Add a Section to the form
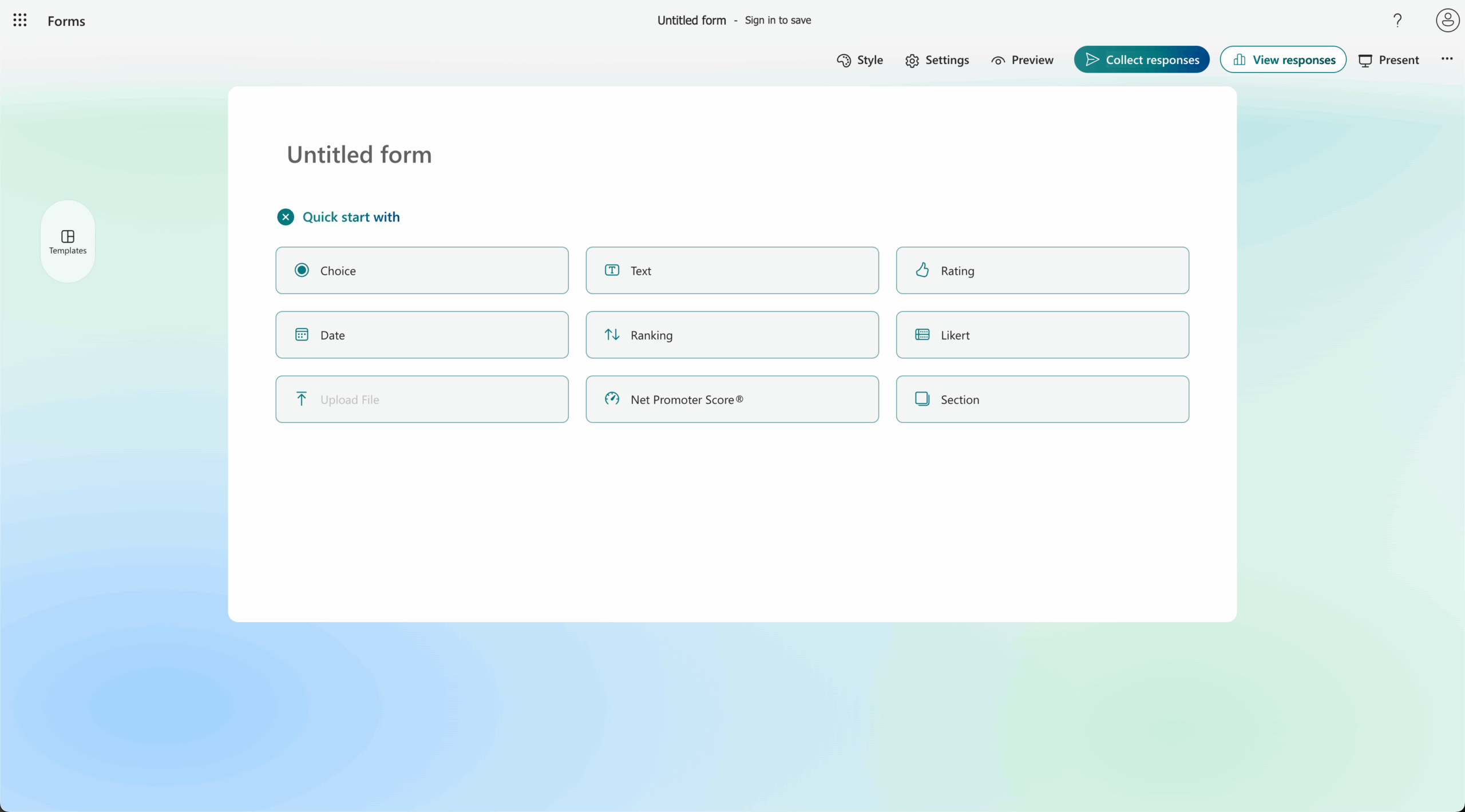Image resolution: width=1465 pixels, height=812 pixels. click(x=1043, y=399)
